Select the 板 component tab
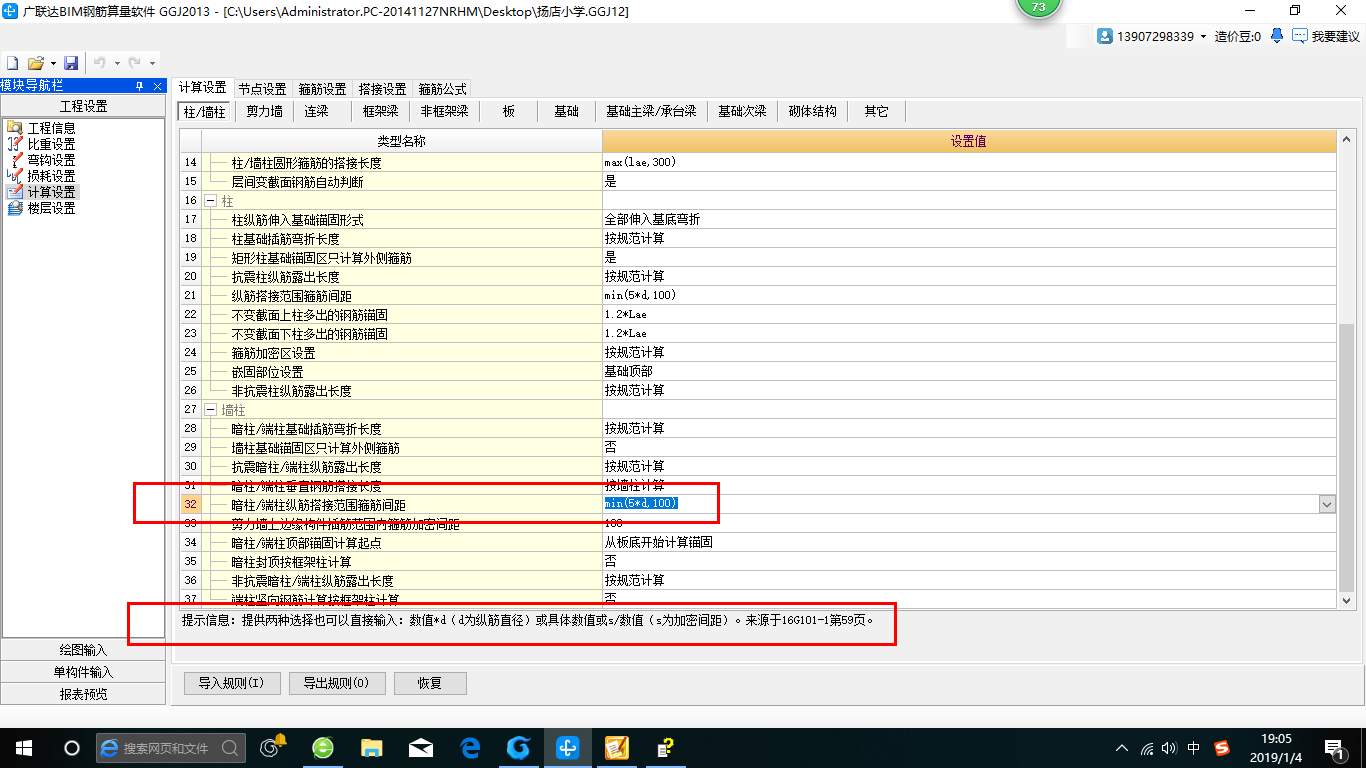The width and height of the screenshot is (1366, 768). click(x=509, y=111)
